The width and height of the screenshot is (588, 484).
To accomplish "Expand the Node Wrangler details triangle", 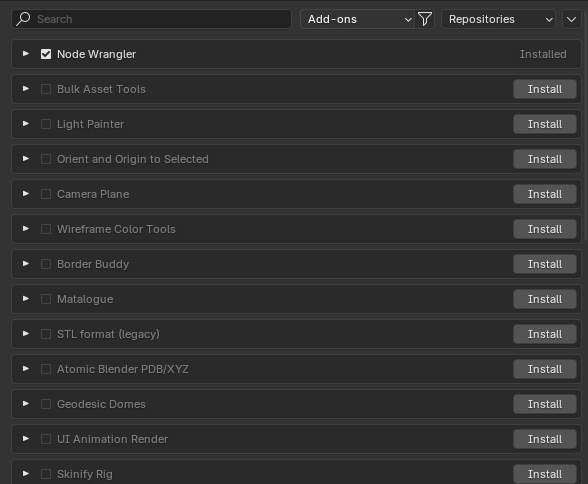I will [x=26, y=54].
